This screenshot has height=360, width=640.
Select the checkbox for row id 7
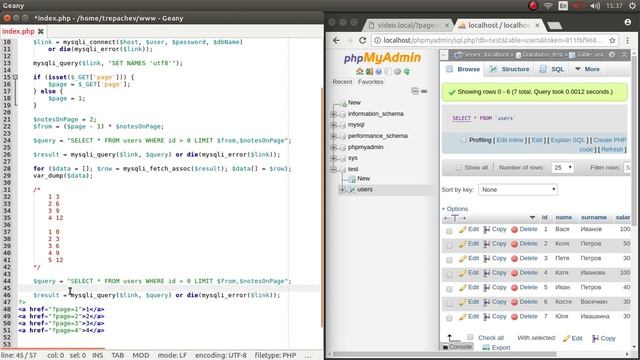449,318
